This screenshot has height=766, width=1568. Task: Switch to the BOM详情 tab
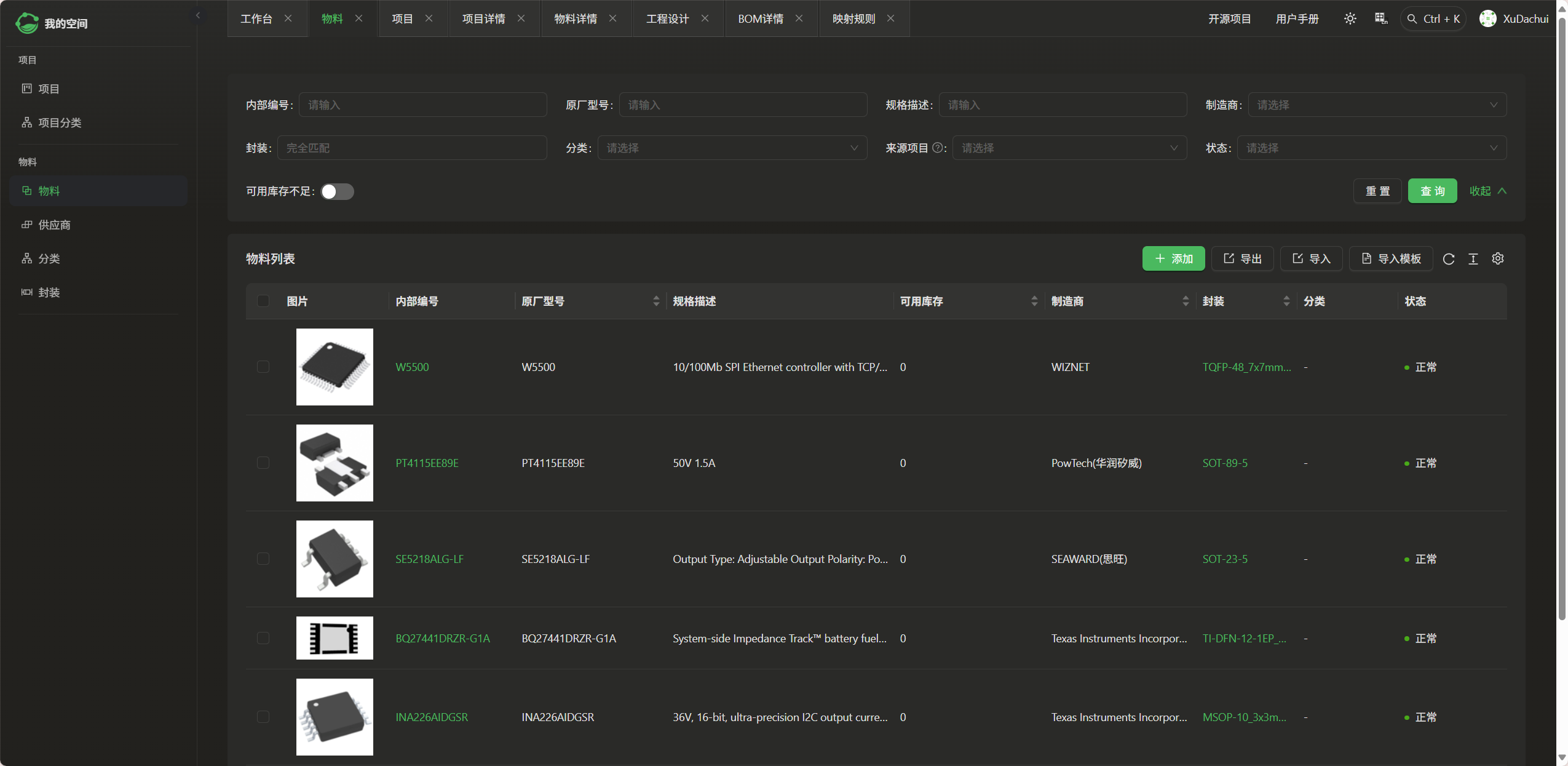(760, 19)
